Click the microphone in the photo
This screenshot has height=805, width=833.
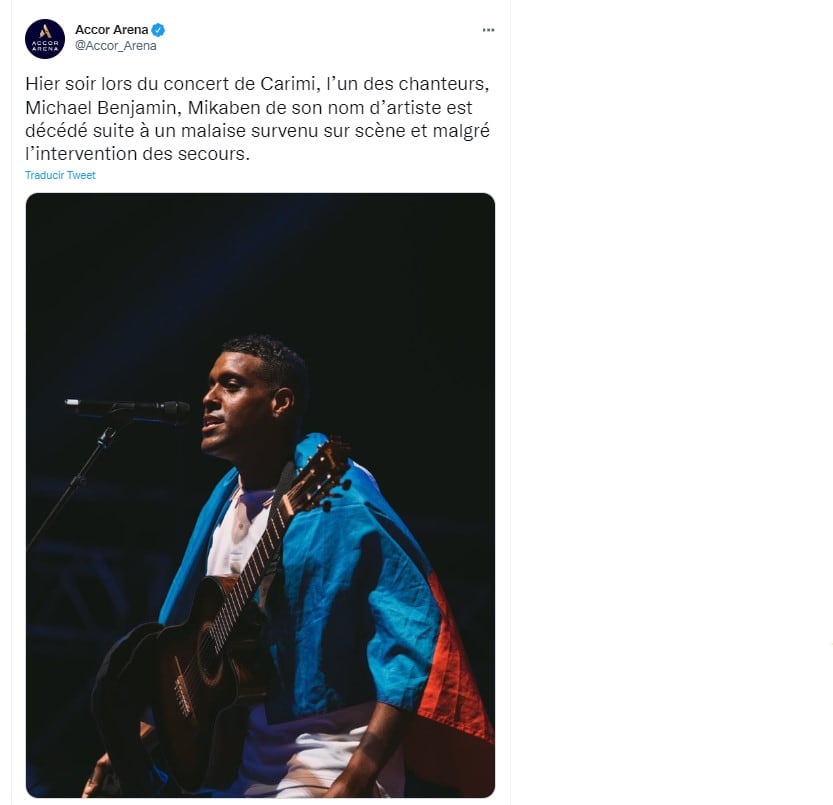pyautogui.click(x=128, y=409)
